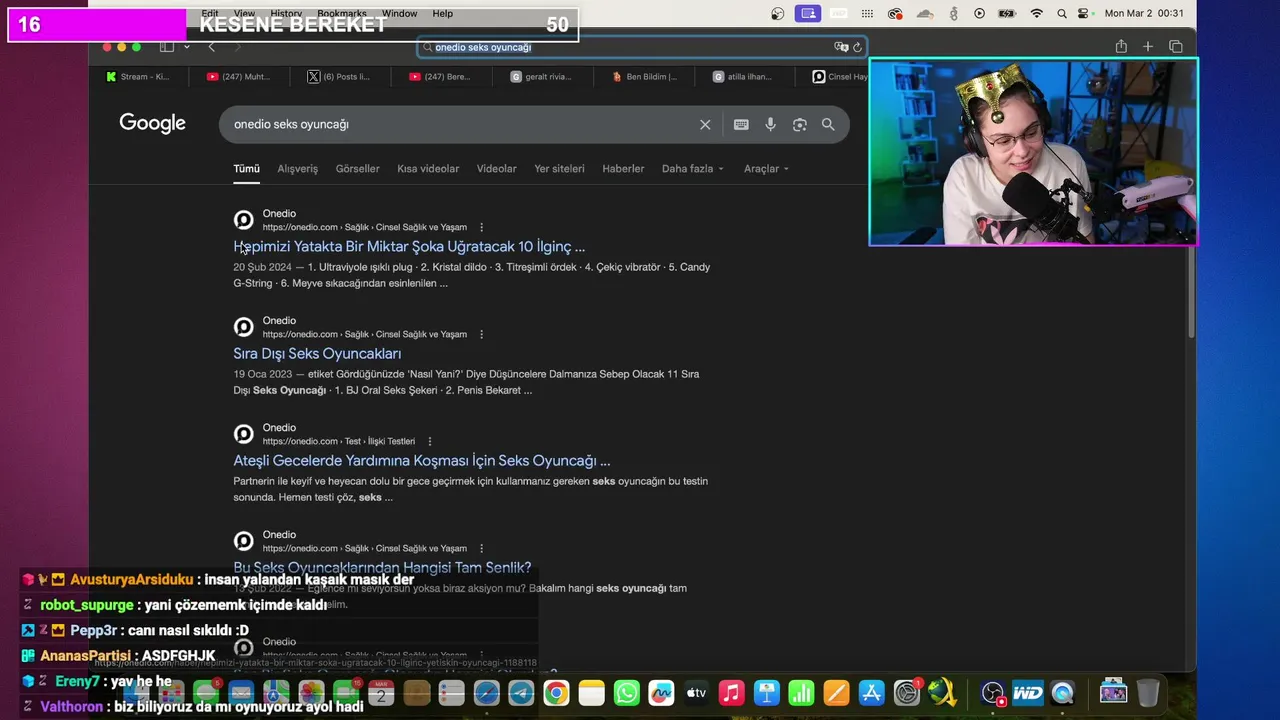Open Ateşli Gecelerde Yardımına Koşması link

coord(421,460)
